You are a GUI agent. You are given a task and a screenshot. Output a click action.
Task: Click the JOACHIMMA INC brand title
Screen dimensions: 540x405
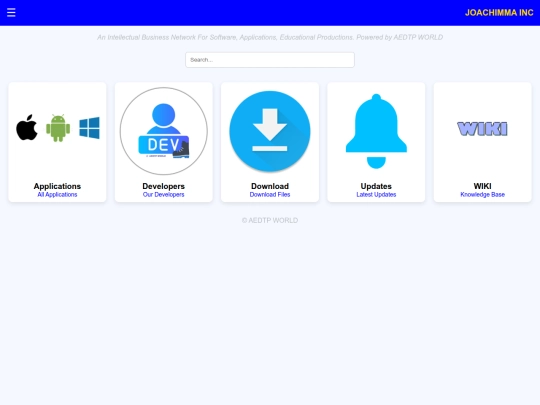coord(499,13)
